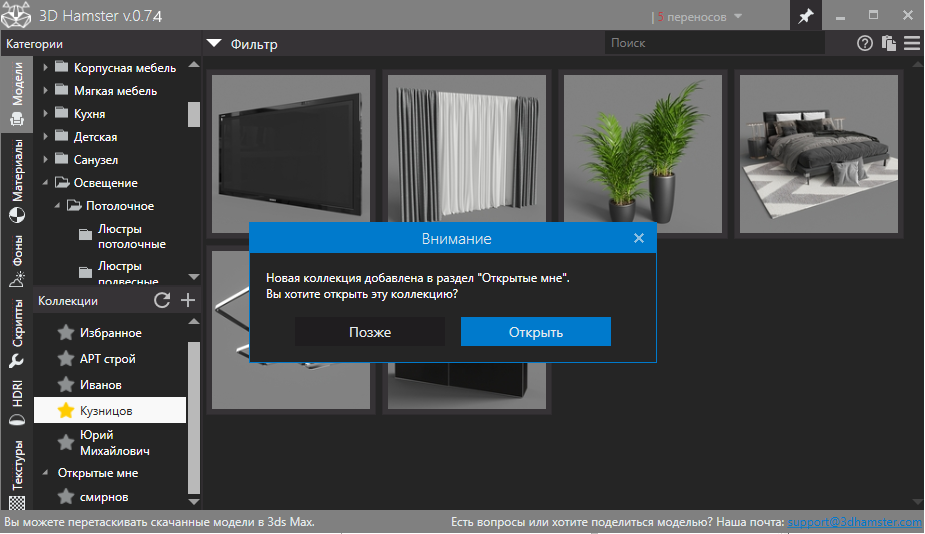The height and width of the screenshot is (534, 925).
Task: Click the star icon next to Юрий Михайлович
Action: click(66, 443)
